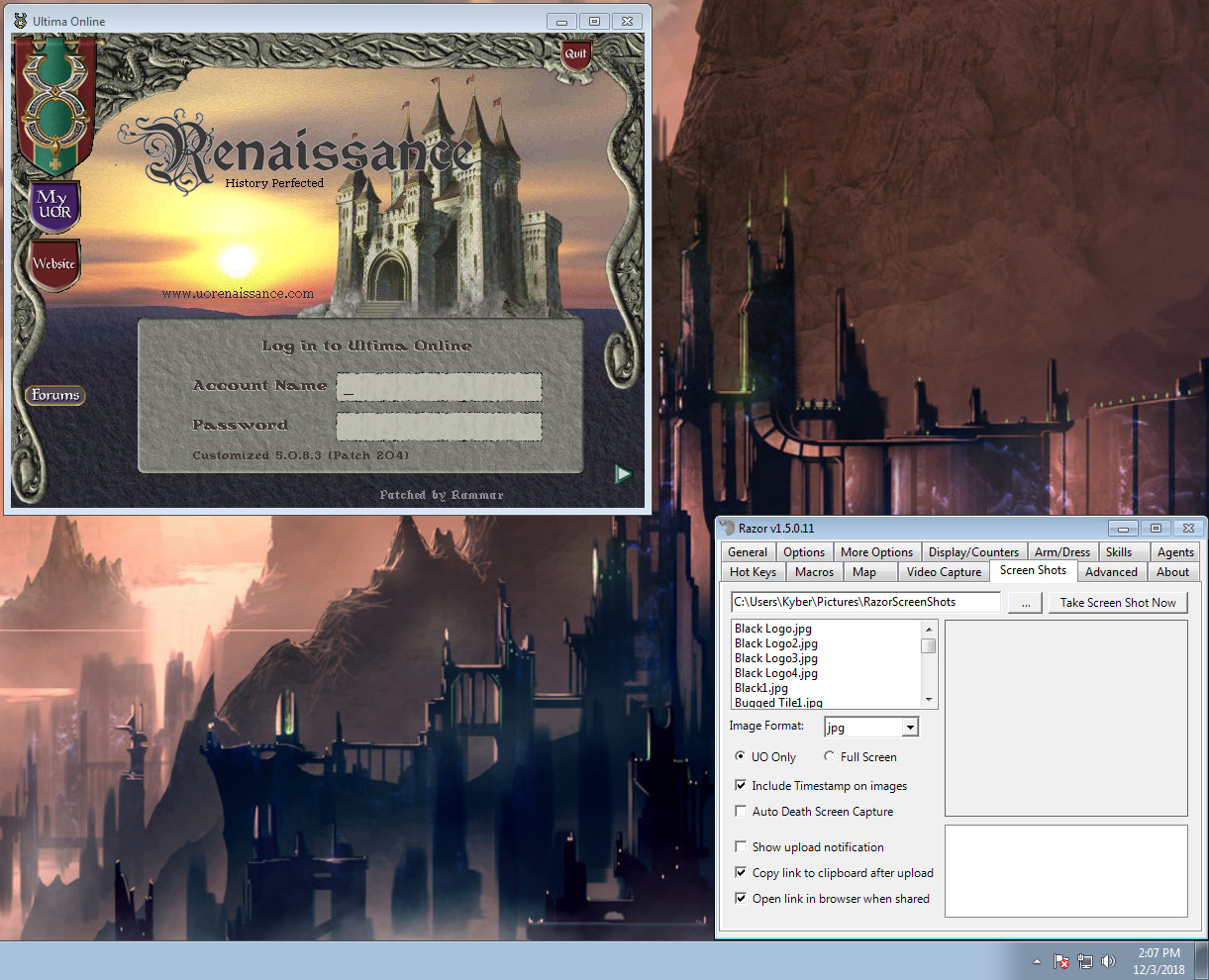The image size is (1209, 980).
Task: Select the Screen Shots tab
Action: (1033, 570)
